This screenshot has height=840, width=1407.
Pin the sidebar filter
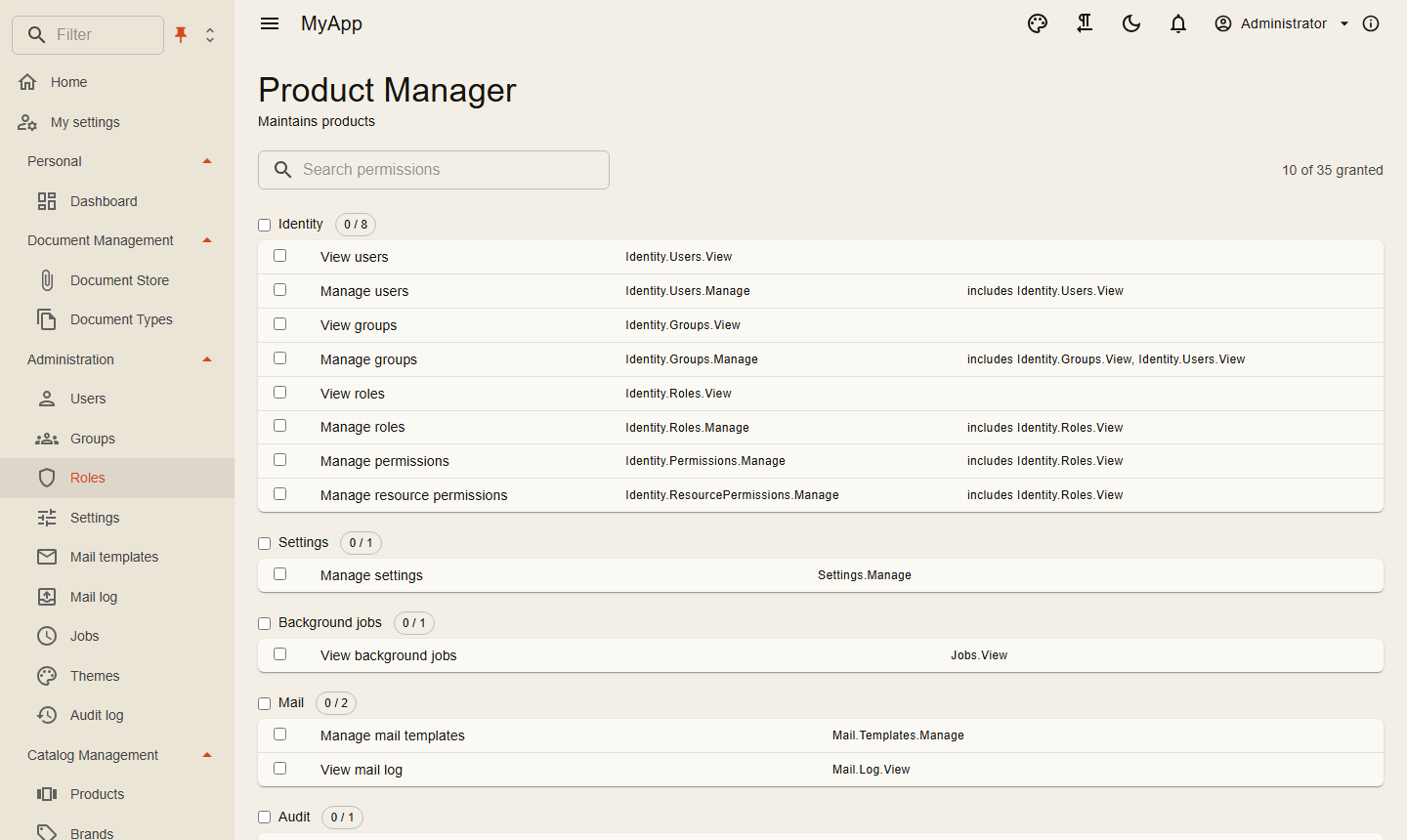181,35
